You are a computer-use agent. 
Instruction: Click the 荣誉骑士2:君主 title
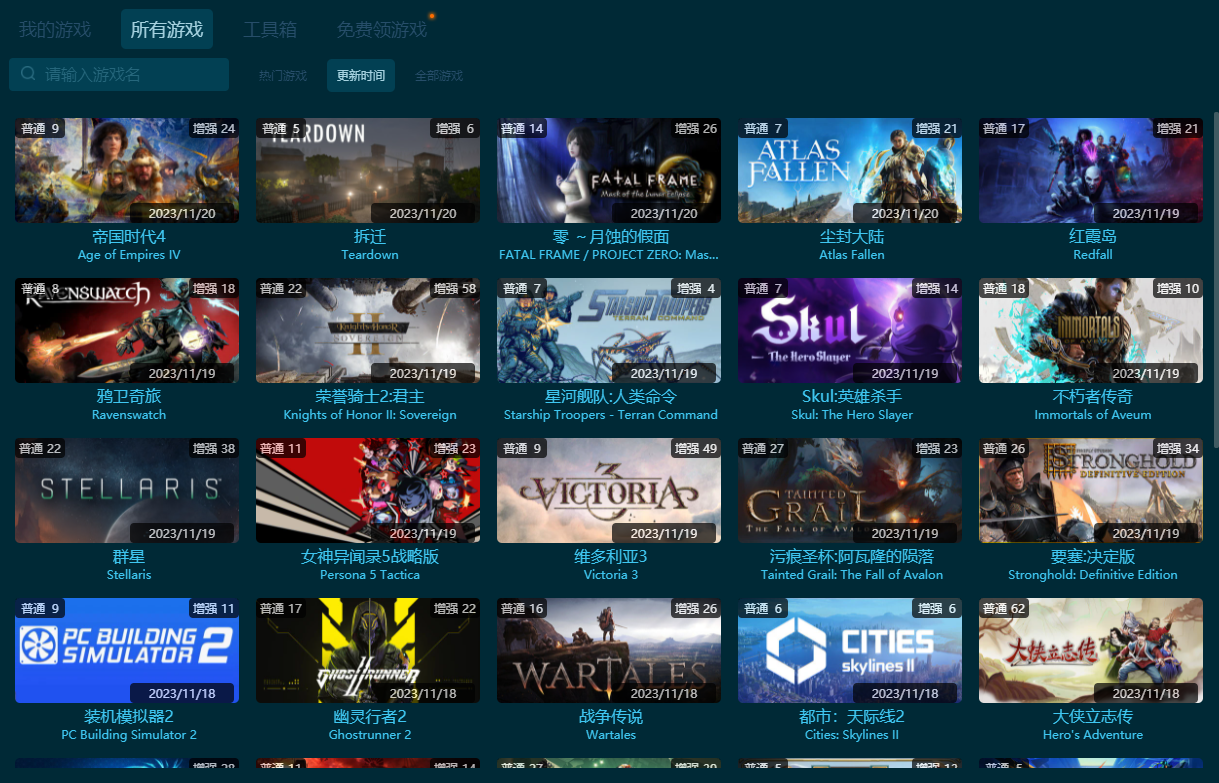370,397
